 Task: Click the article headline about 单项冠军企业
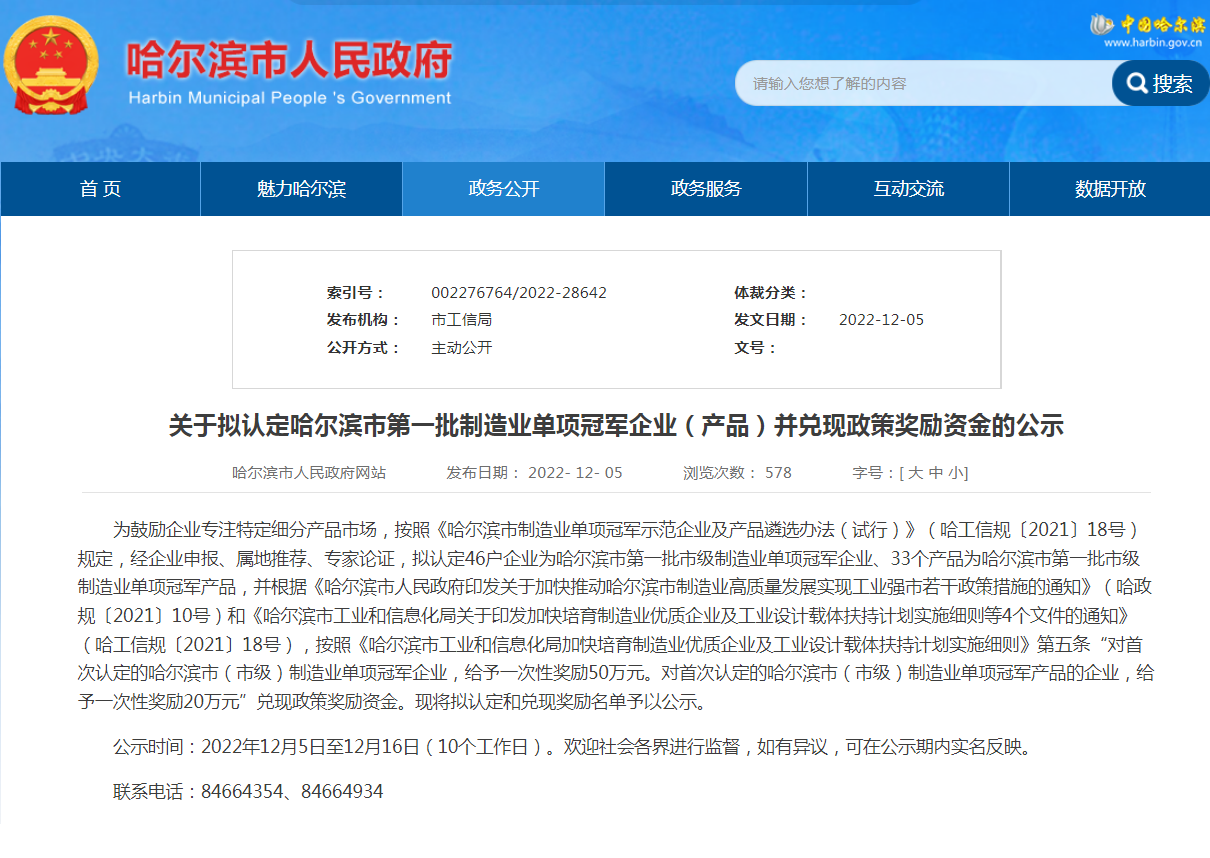pyautogui.click(x=615, y=426)
